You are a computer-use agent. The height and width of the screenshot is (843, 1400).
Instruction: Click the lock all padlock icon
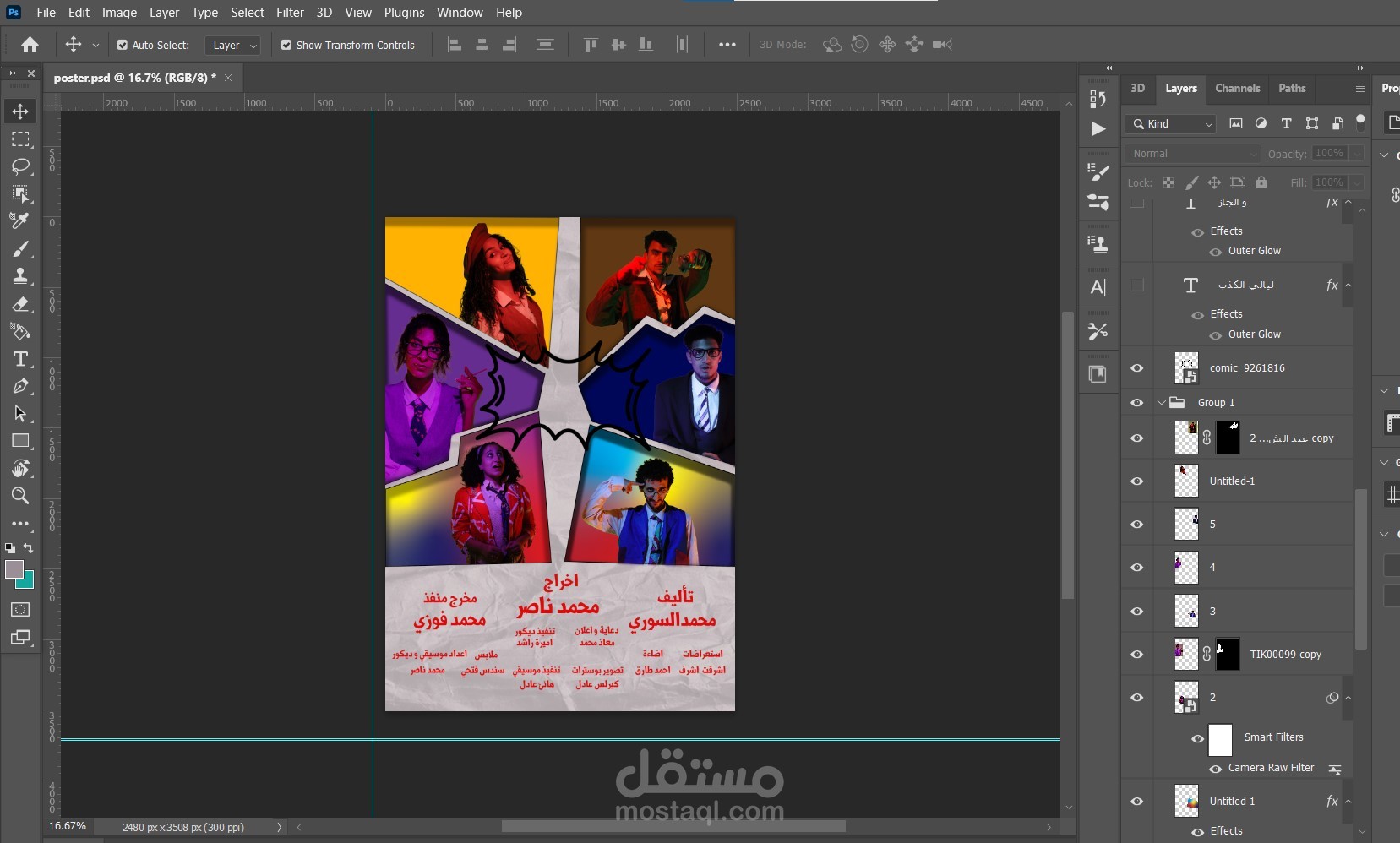point(1261,182)
